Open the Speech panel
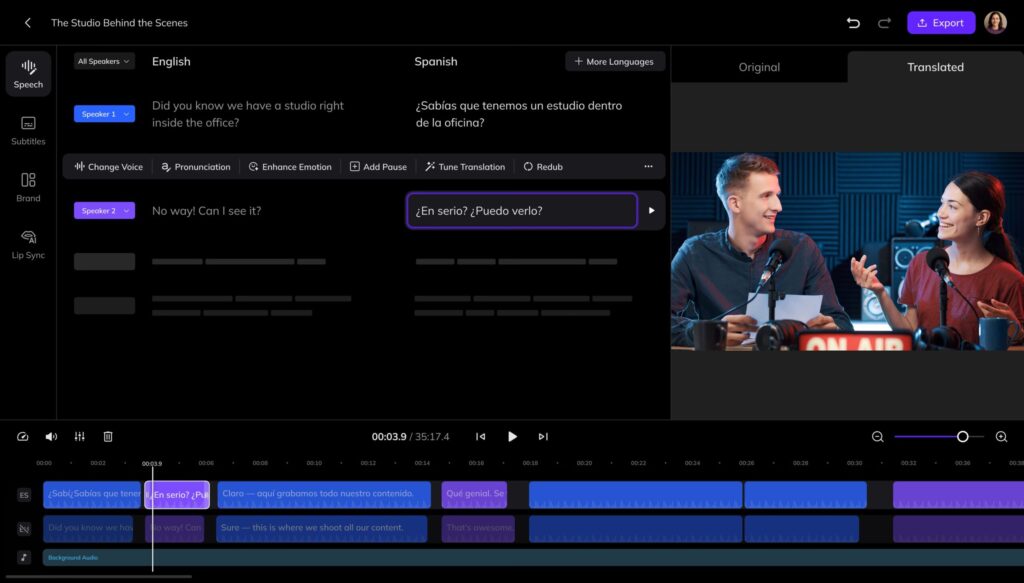Image resolution: width=1024 pixels, height=583 pixels. tap(28, 73)
